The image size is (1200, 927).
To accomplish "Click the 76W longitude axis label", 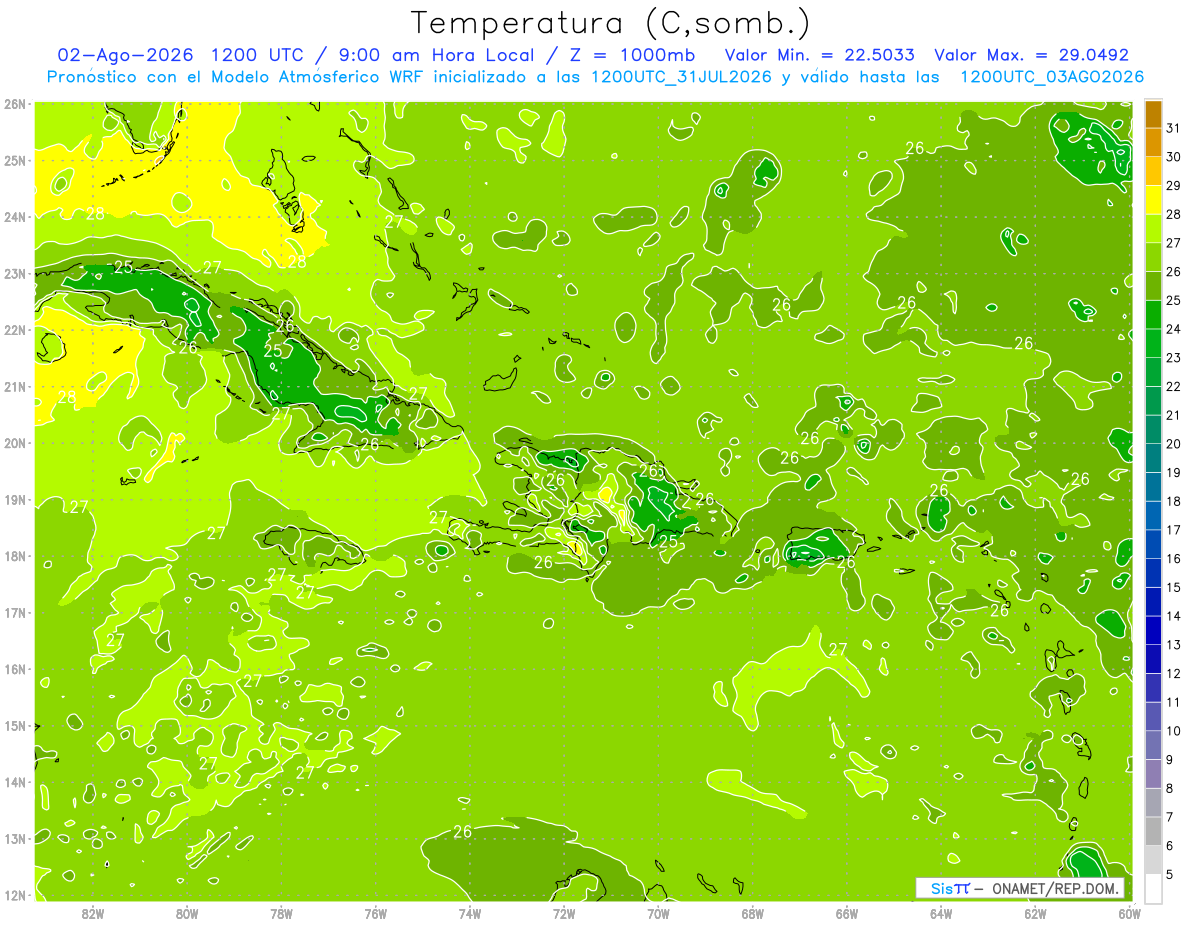I will coord(375,913).
